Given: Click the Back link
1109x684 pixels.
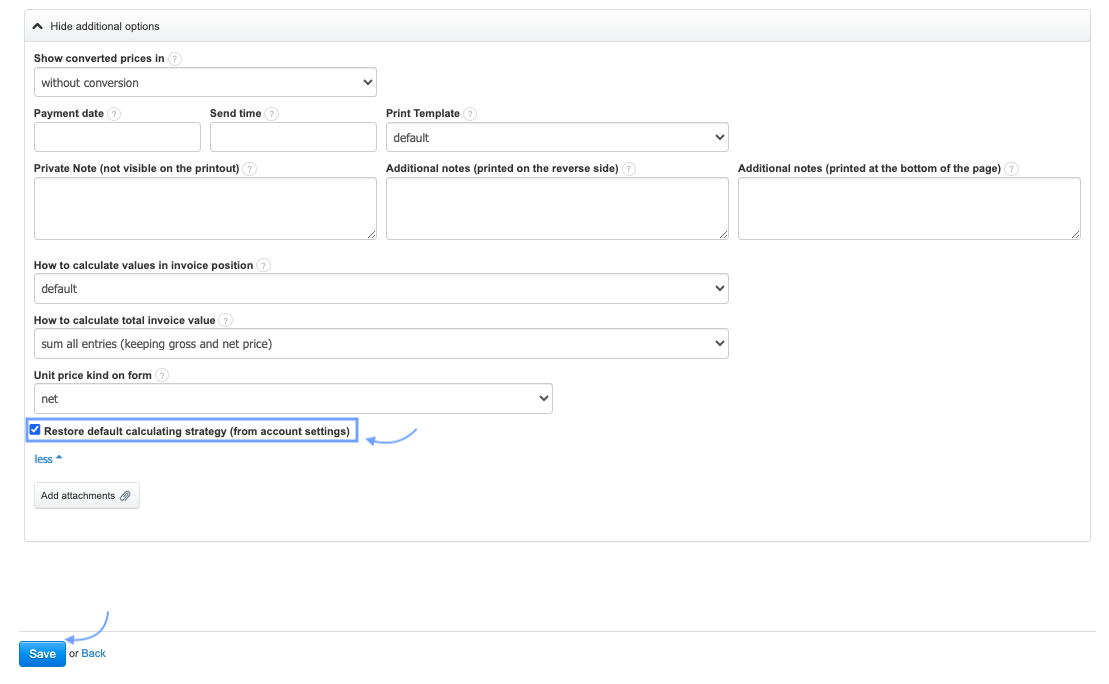Looking at the screenshot, I should click(93, 654).
